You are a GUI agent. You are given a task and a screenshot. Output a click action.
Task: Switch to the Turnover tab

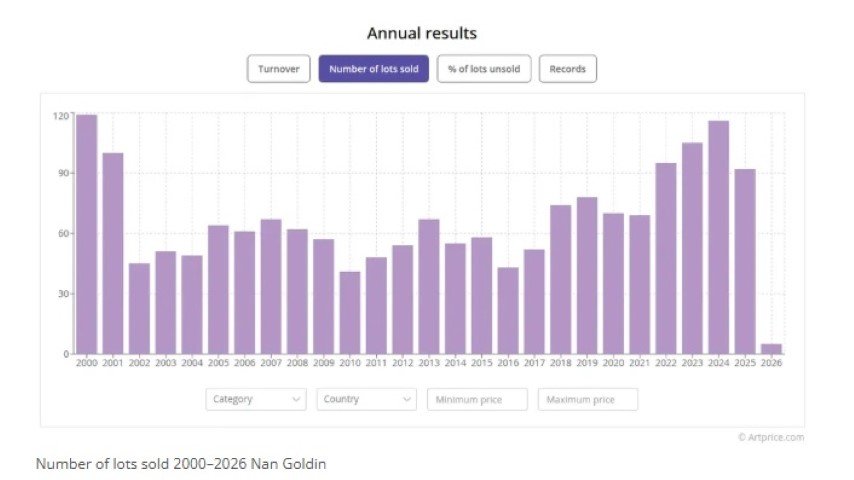pos(279,69)
